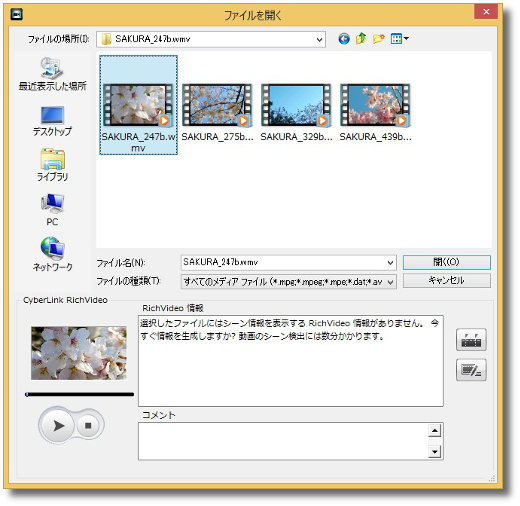Image resolution: width=520 pixels, height=506 pixels.
Task: Click the preview playback progress slider
Action: tap(79, 395)
